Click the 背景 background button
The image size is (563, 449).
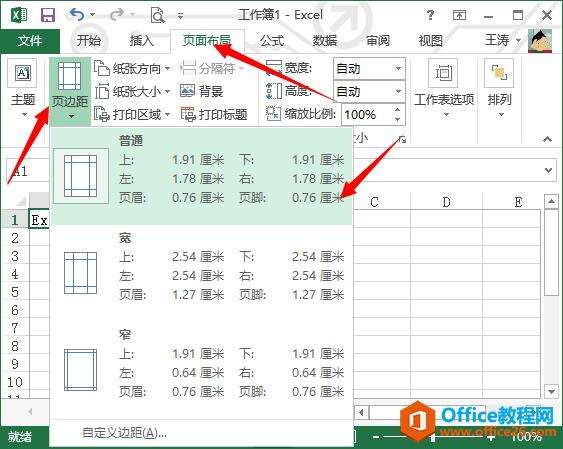coord(201,91)
